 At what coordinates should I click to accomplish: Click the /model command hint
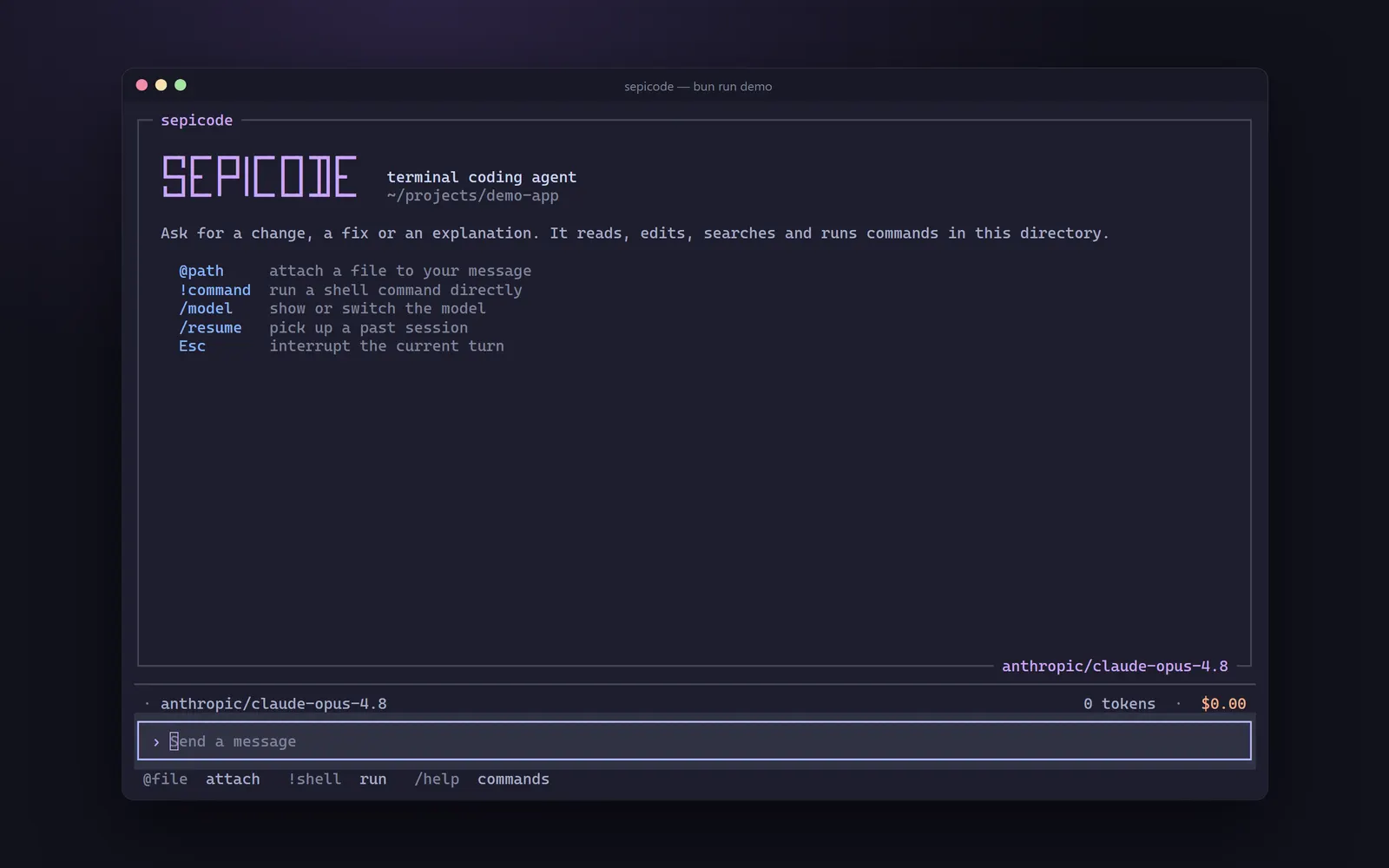click(x=206, y=308)
